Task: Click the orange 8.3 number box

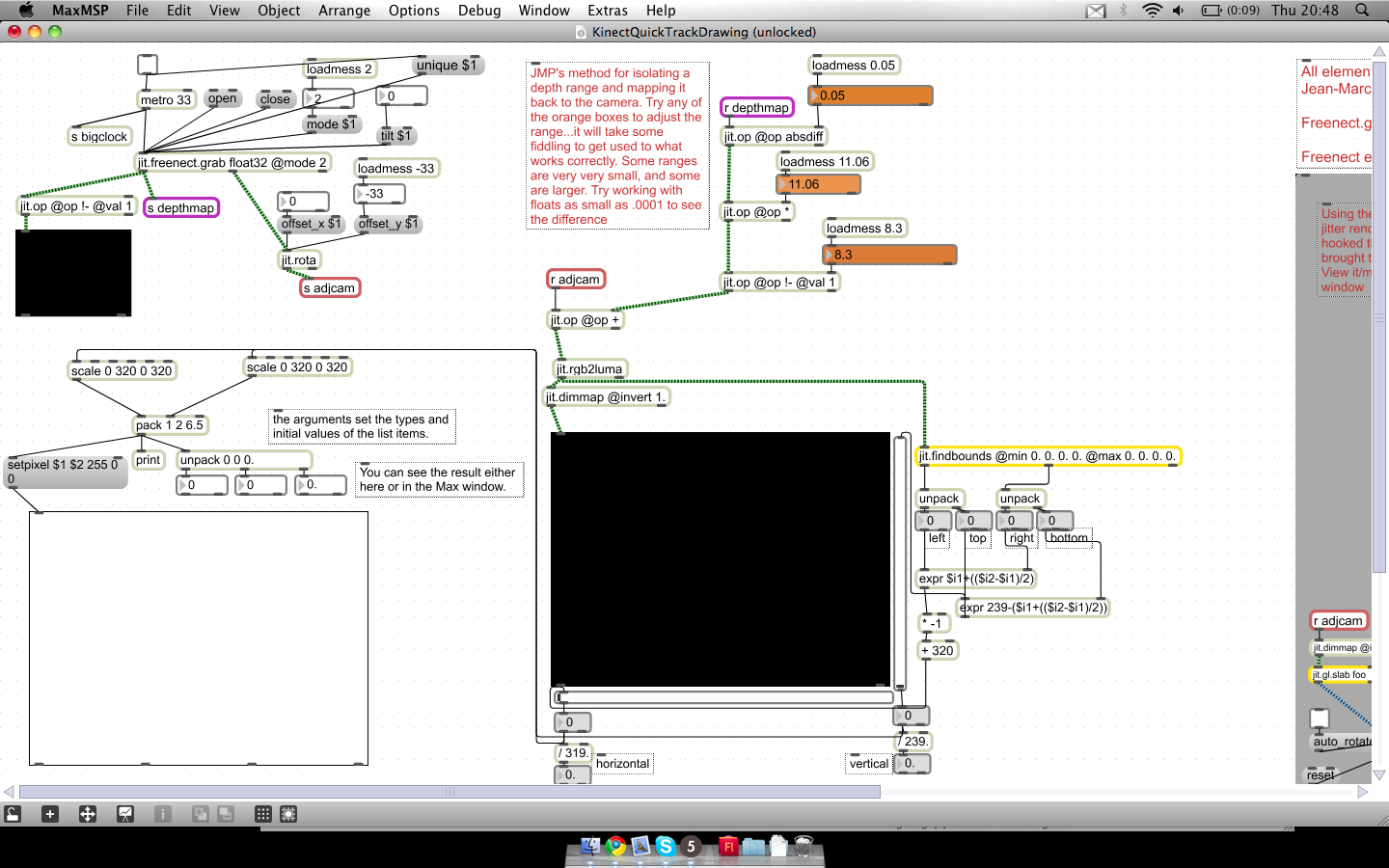Action: 889,255
